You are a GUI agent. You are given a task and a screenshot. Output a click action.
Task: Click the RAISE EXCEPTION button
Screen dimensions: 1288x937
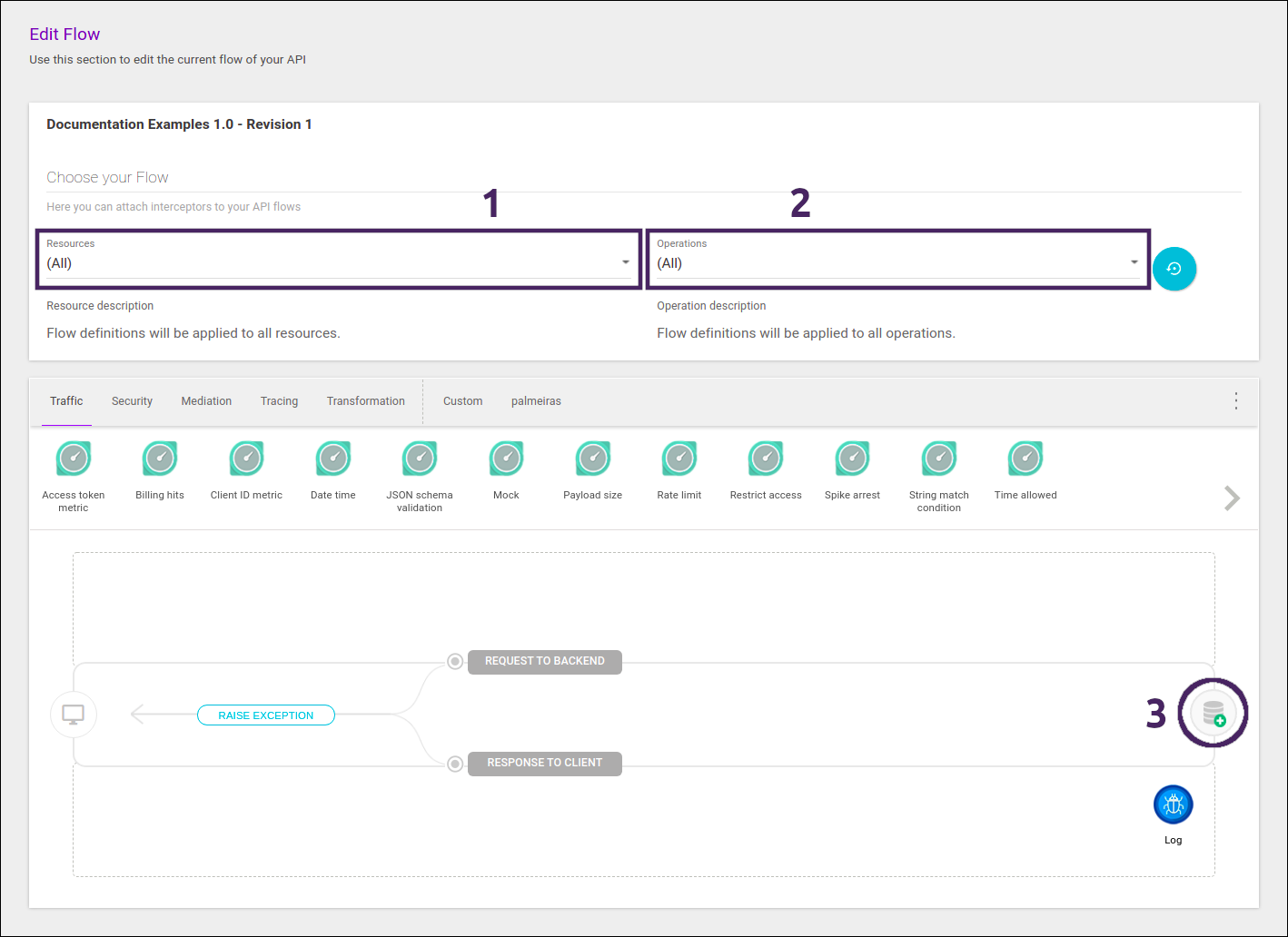pyautogui.click(x=266, y=715)
